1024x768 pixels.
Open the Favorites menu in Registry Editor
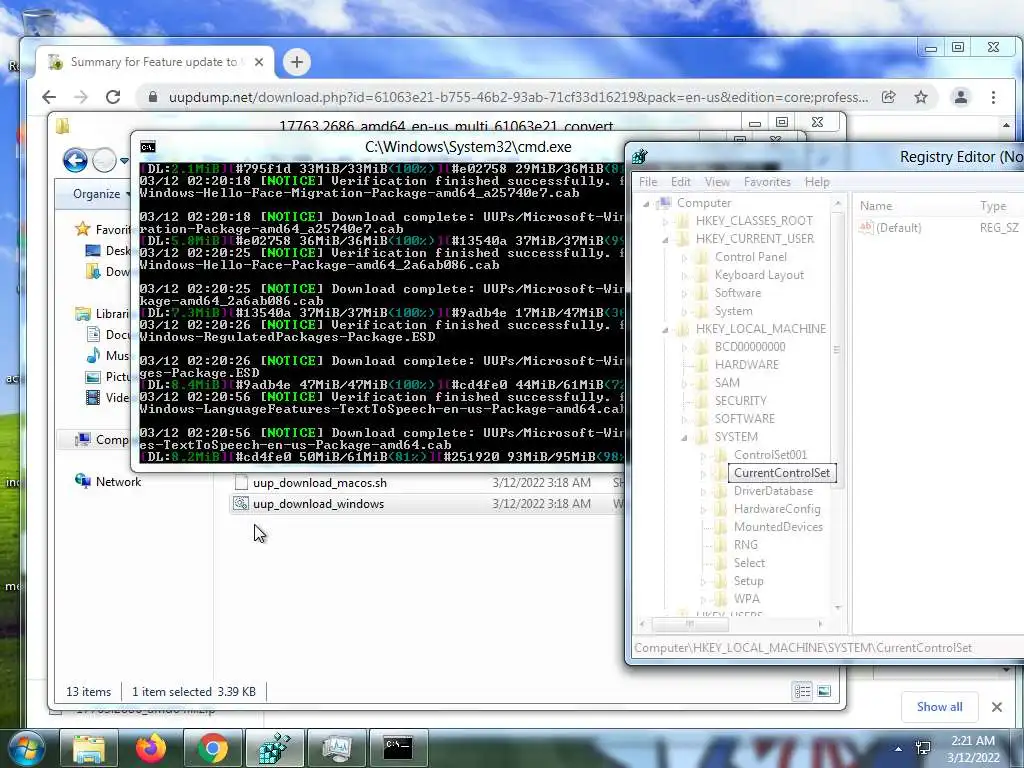coord(767,182)
